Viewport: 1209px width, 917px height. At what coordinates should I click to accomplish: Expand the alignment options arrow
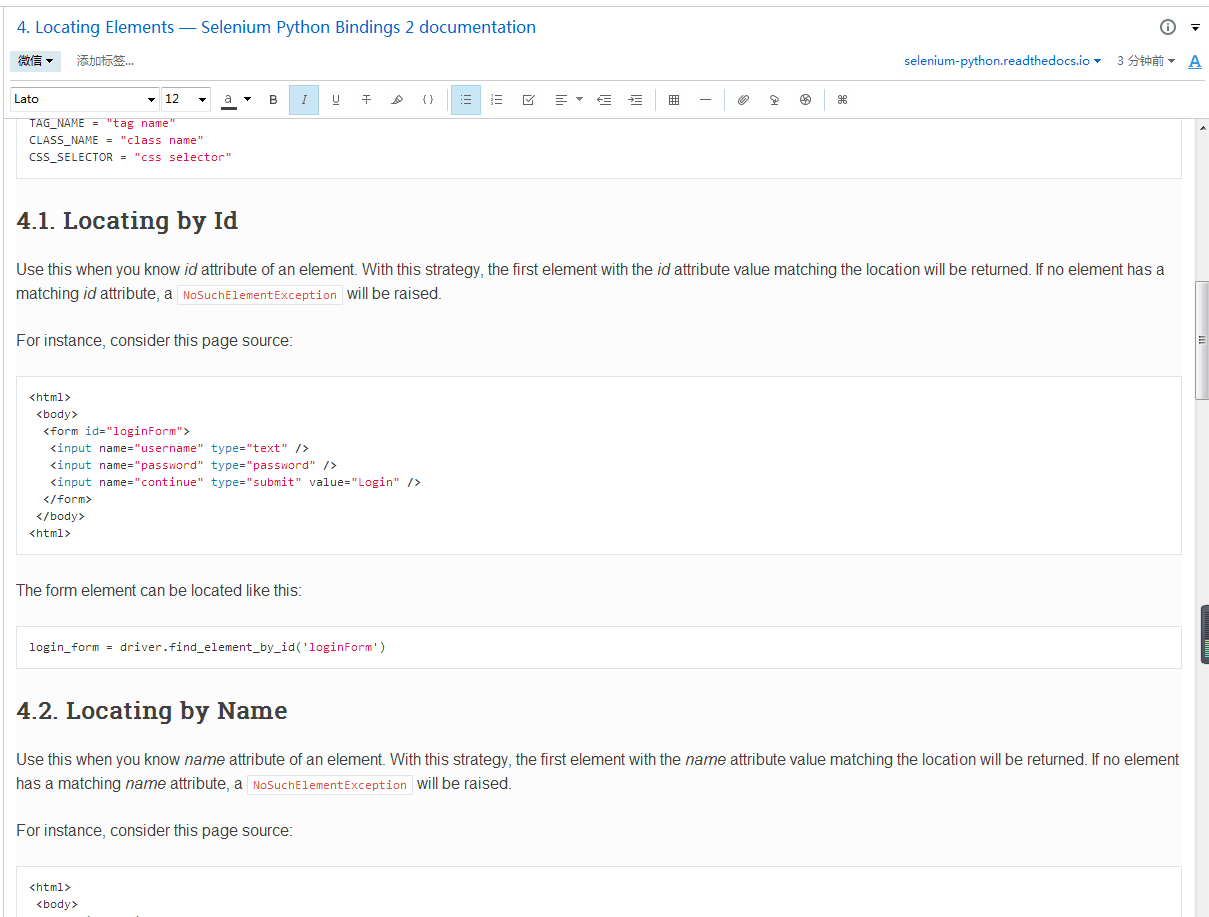click(580, 100)
